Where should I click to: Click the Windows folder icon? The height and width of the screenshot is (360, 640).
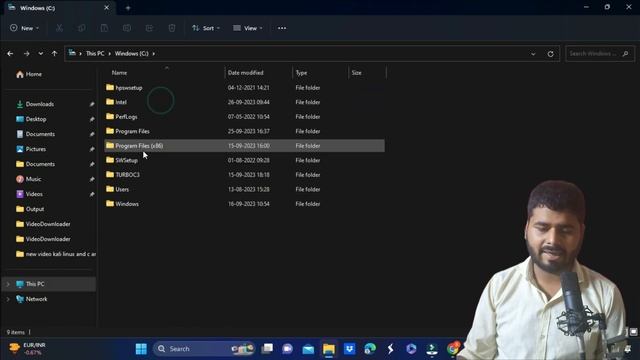[x=110, y=203]
